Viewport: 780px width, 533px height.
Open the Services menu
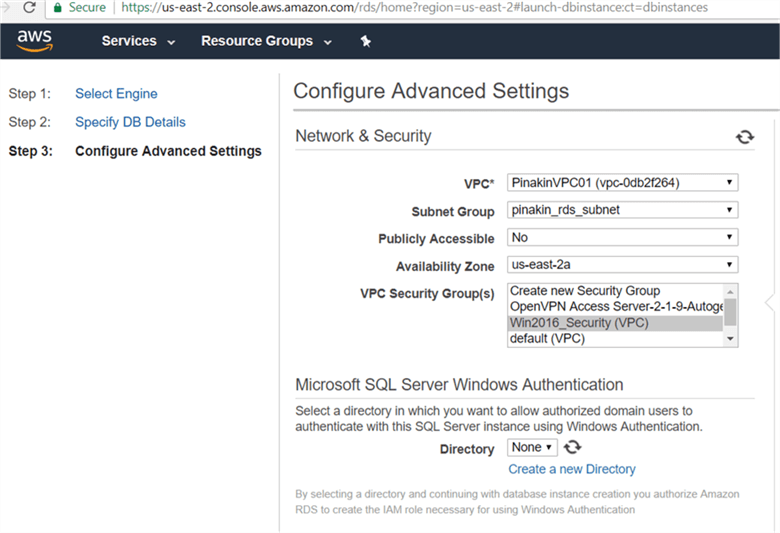[x=138, y=41]
